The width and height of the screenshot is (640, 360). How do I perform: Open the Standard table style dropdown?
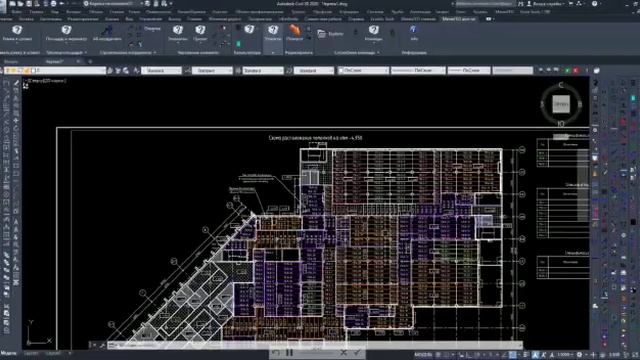point(263,71)
